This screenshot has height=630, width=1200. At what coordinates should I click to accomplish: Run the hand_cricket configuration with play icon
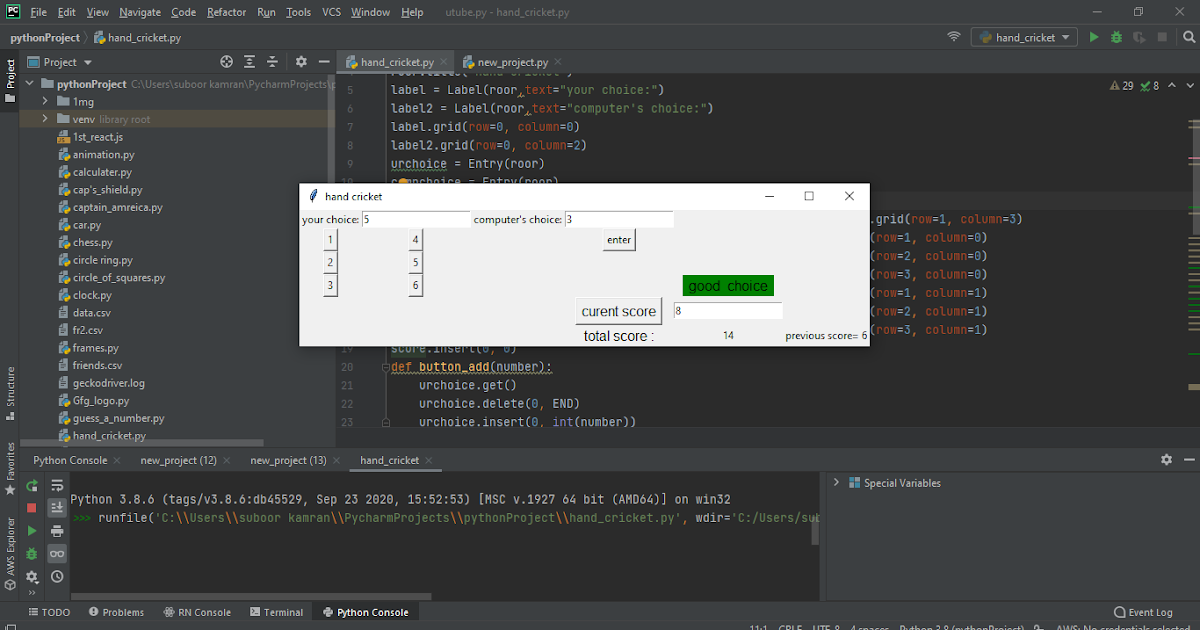coord(1093,36)
